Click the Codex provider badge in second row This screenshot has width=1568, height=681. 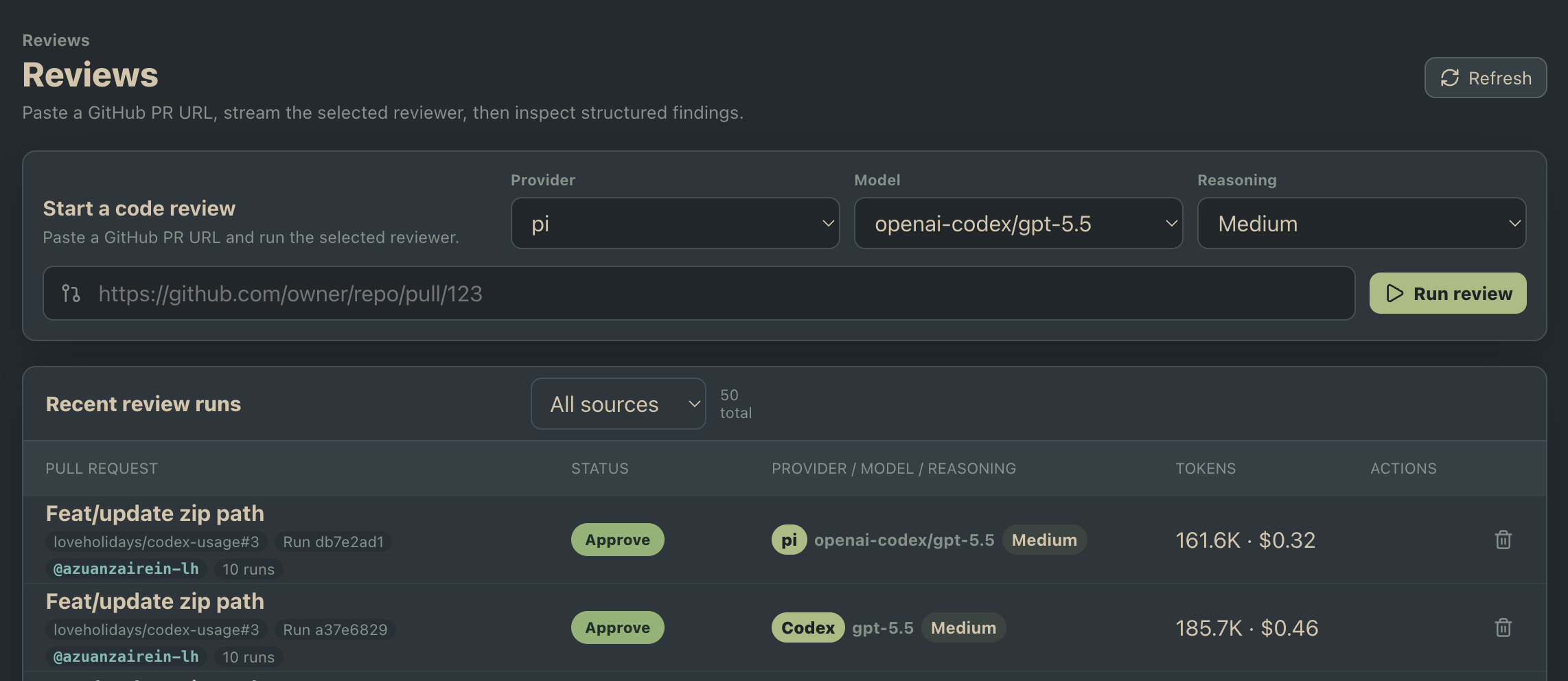[808, 627]
